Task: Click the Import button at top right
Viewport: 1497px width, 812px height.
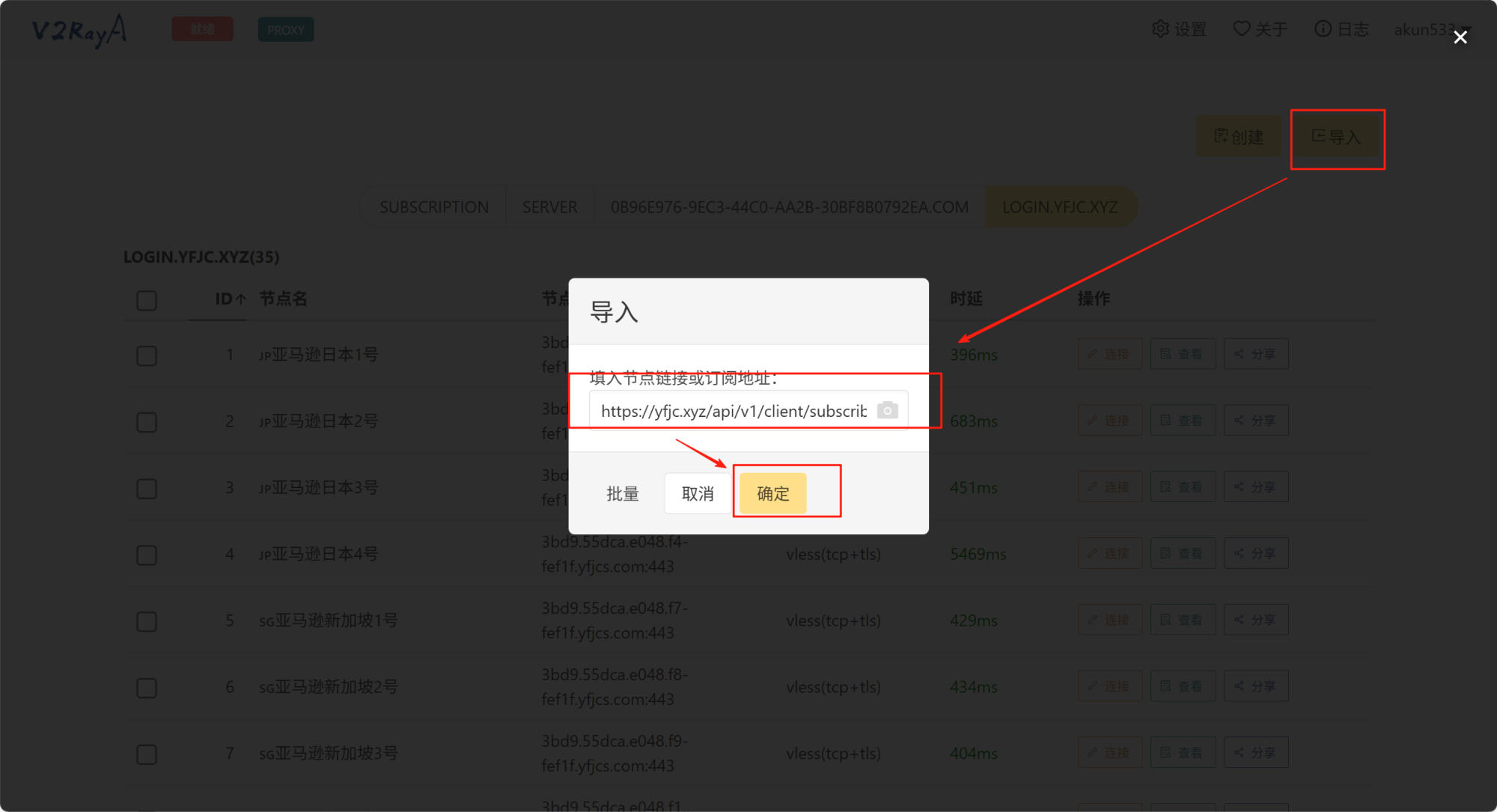Action: (1337, 137)
